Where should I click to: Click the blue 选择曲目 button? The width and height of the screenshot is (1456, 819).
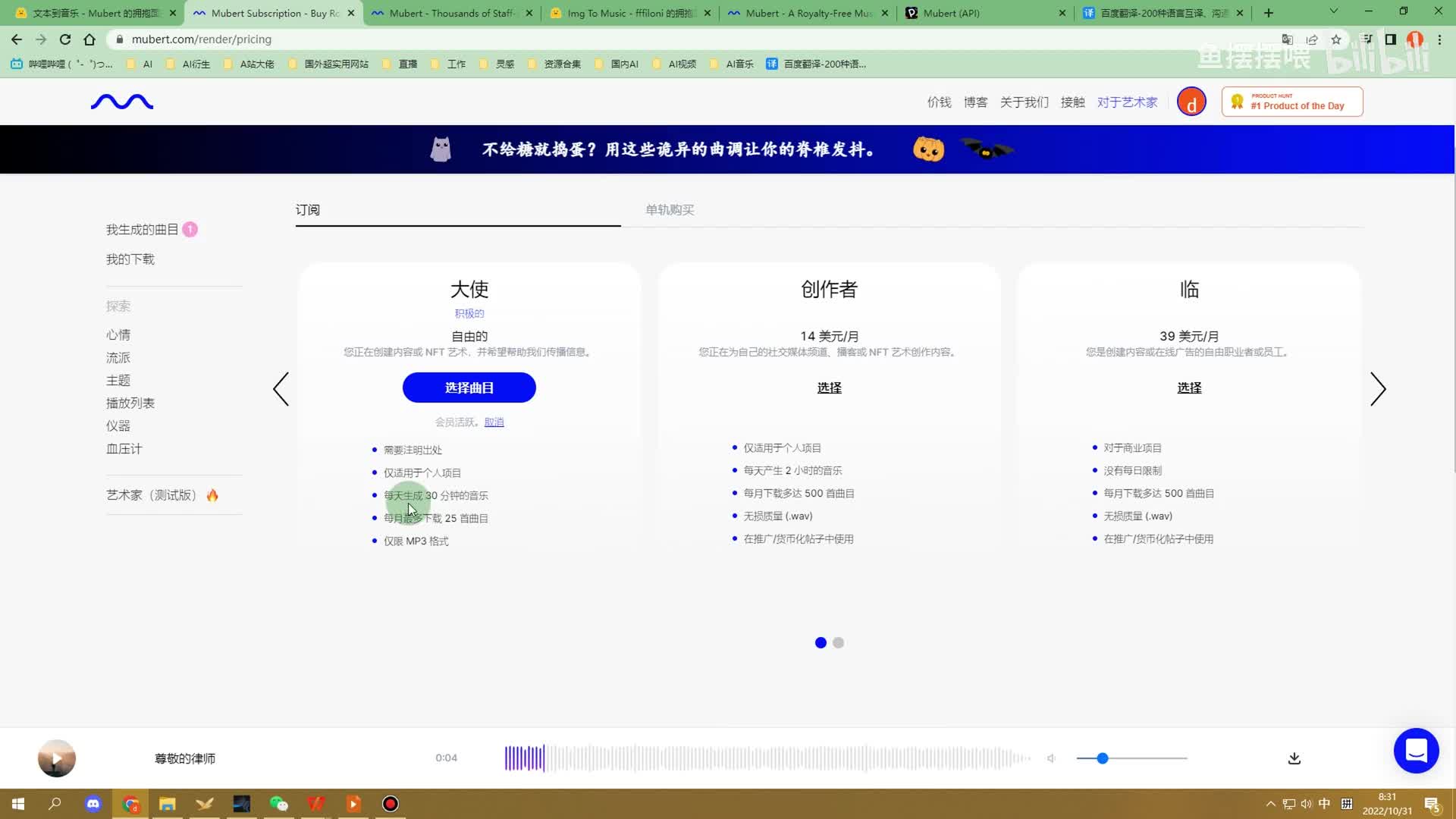coord(469,388)
